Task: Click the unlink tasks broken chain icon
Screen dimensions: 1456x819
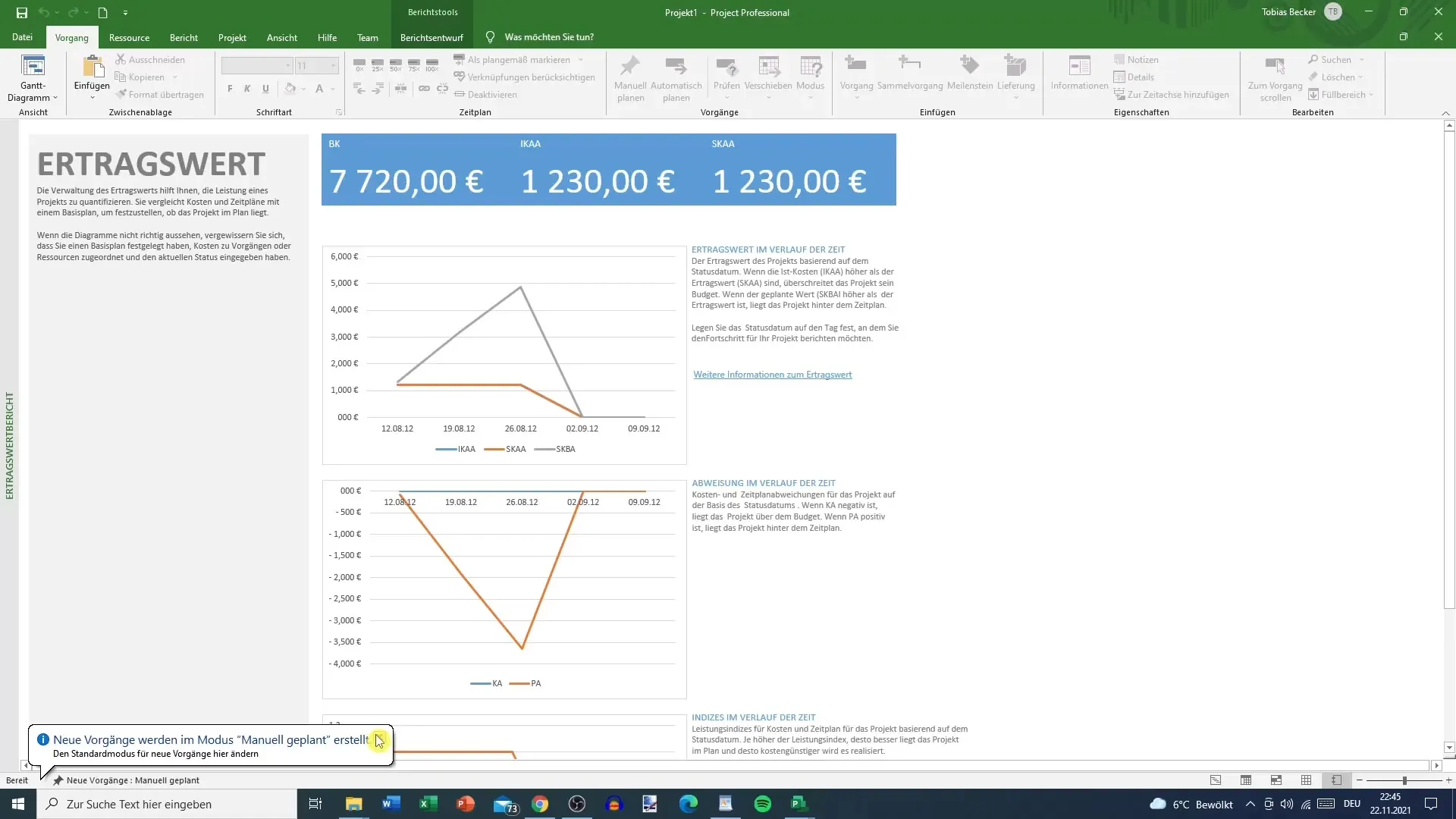Action: 443,89
